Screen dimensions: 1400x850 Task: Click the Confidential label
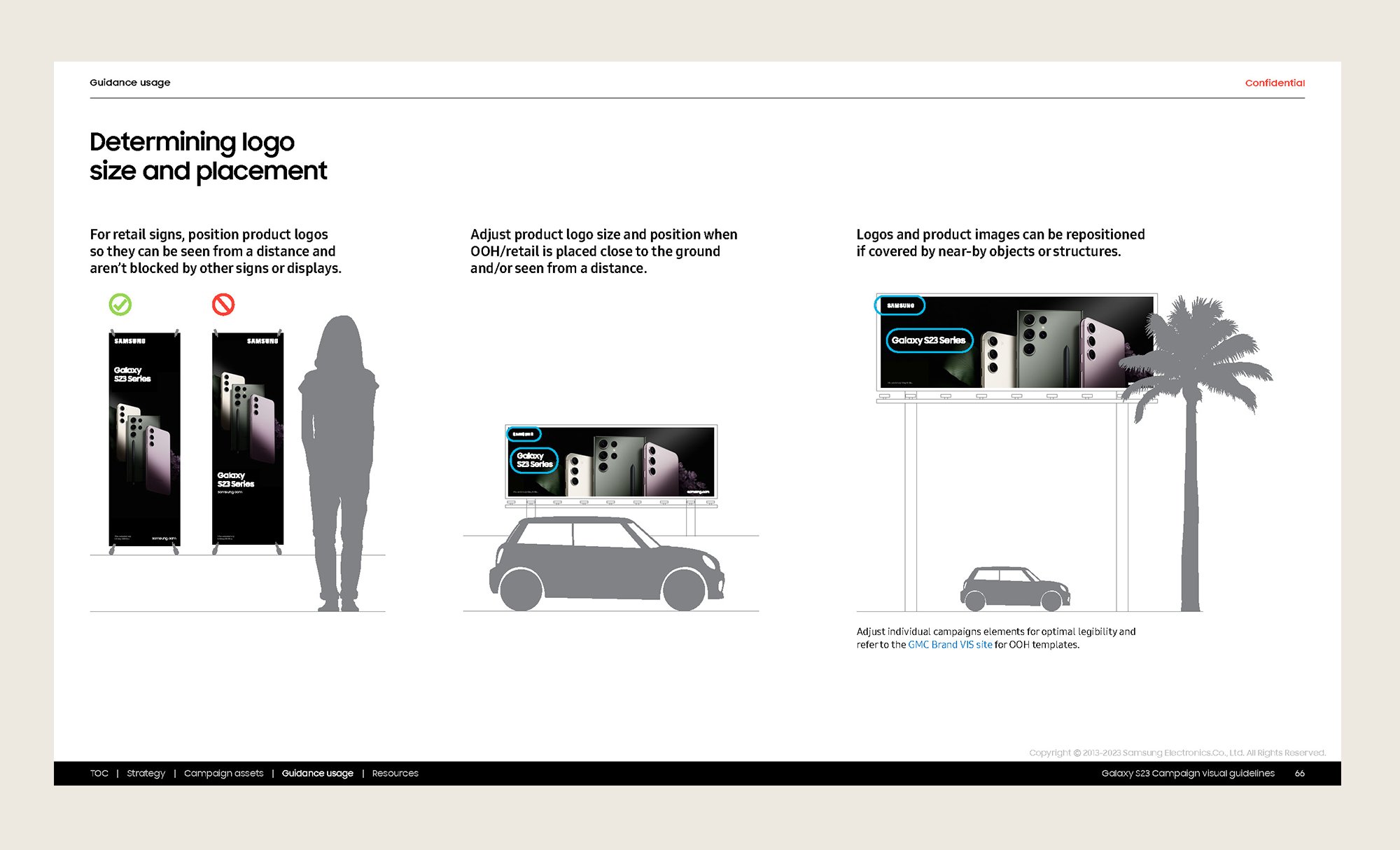[1275, 83]
